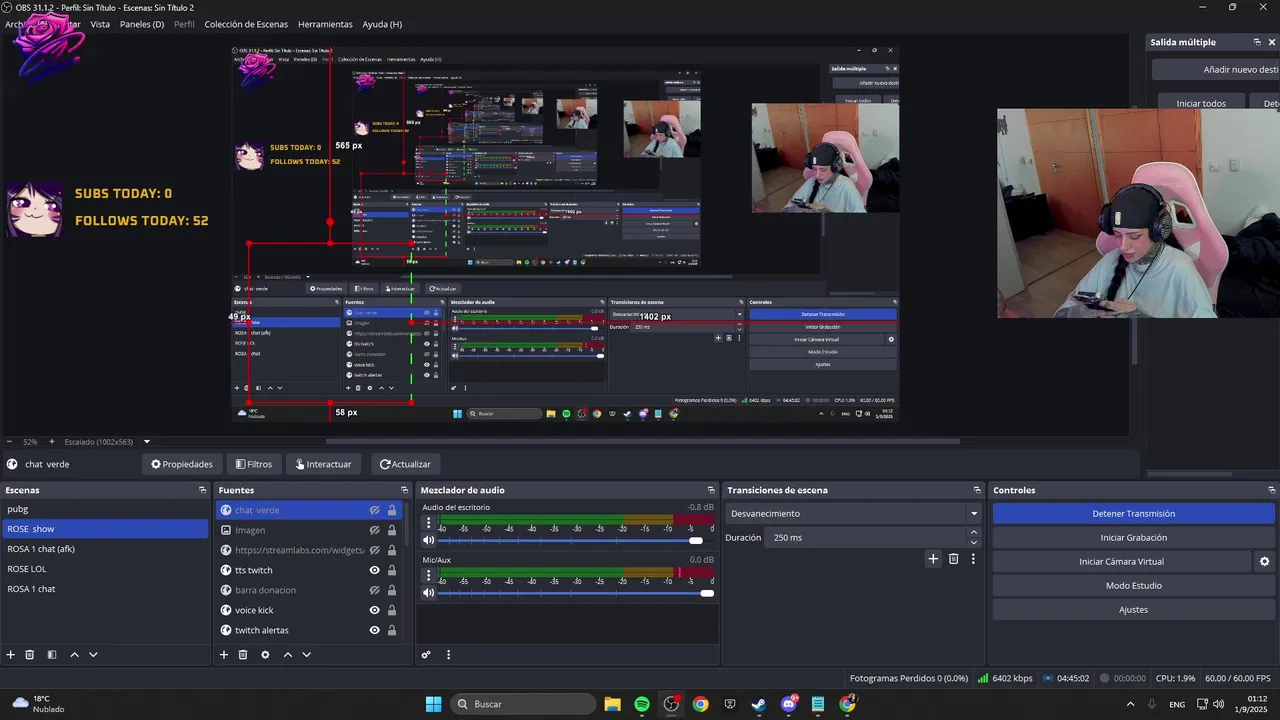This screenshot has height=720, width=1280.
Task: Unlock the voice kick source
Action: coord(392,610)
